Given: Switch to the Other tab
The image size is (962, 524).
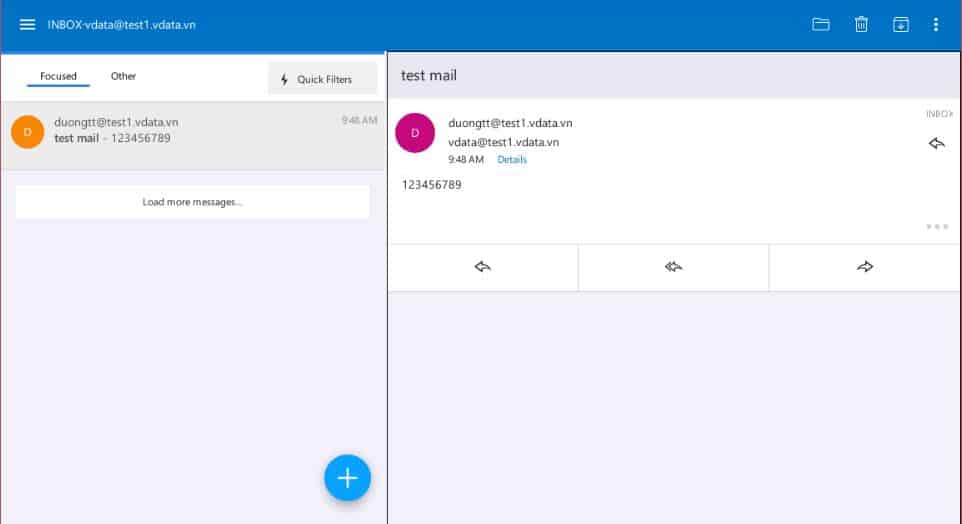Looking at the screenshot, I should [123, 76].
